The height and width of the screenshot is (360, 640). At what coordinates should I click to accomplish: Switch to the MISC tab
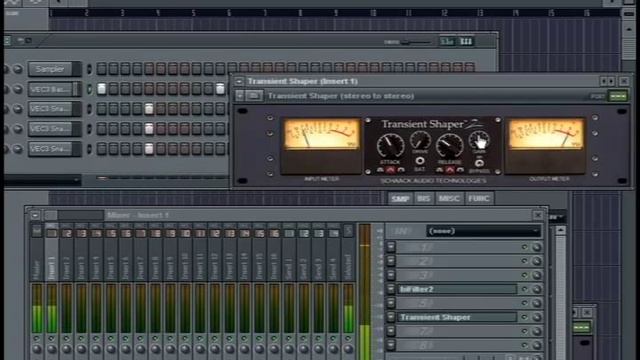[x=449, y=199]
